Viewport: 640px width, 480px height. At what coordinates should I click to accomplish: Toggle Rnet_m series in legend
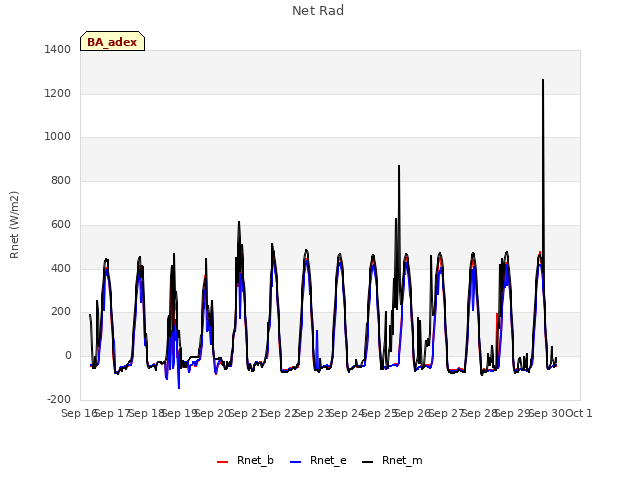coord(392,460)
